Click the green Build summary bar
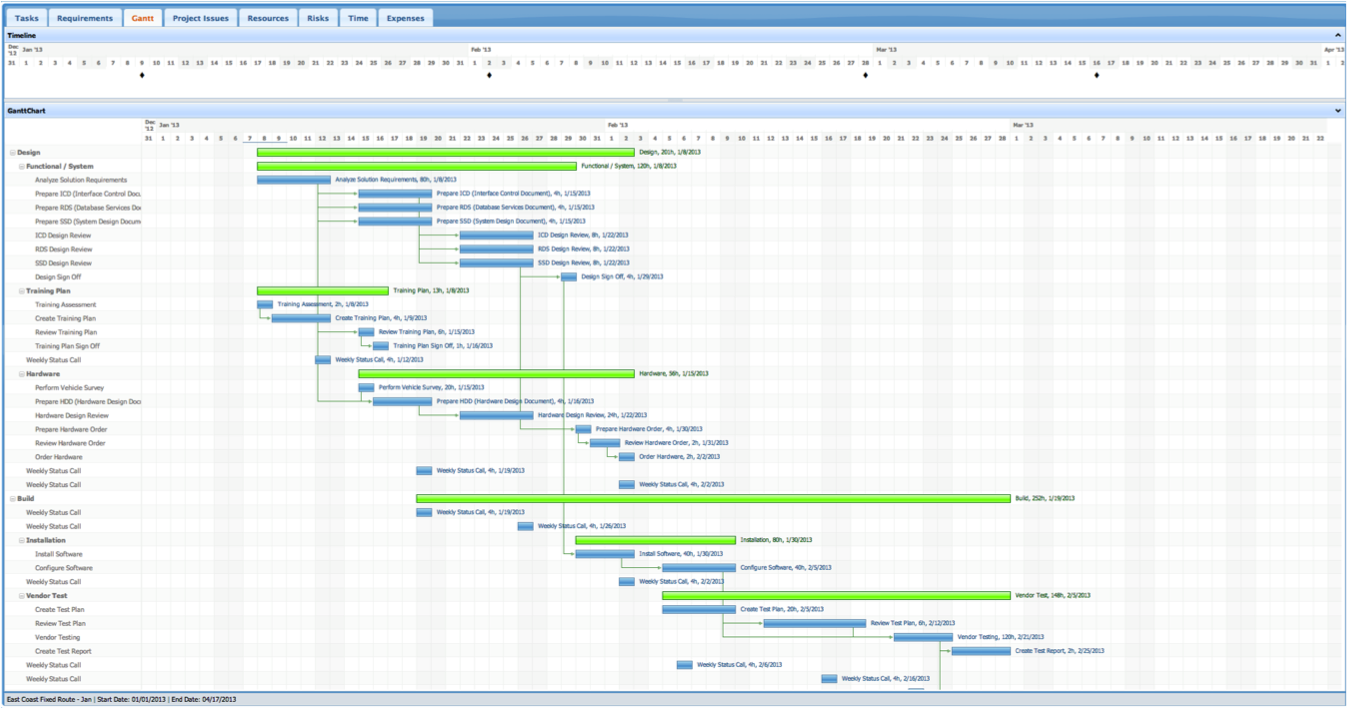The width and height of the screenshot is (1347, 709). coord(713,498)
